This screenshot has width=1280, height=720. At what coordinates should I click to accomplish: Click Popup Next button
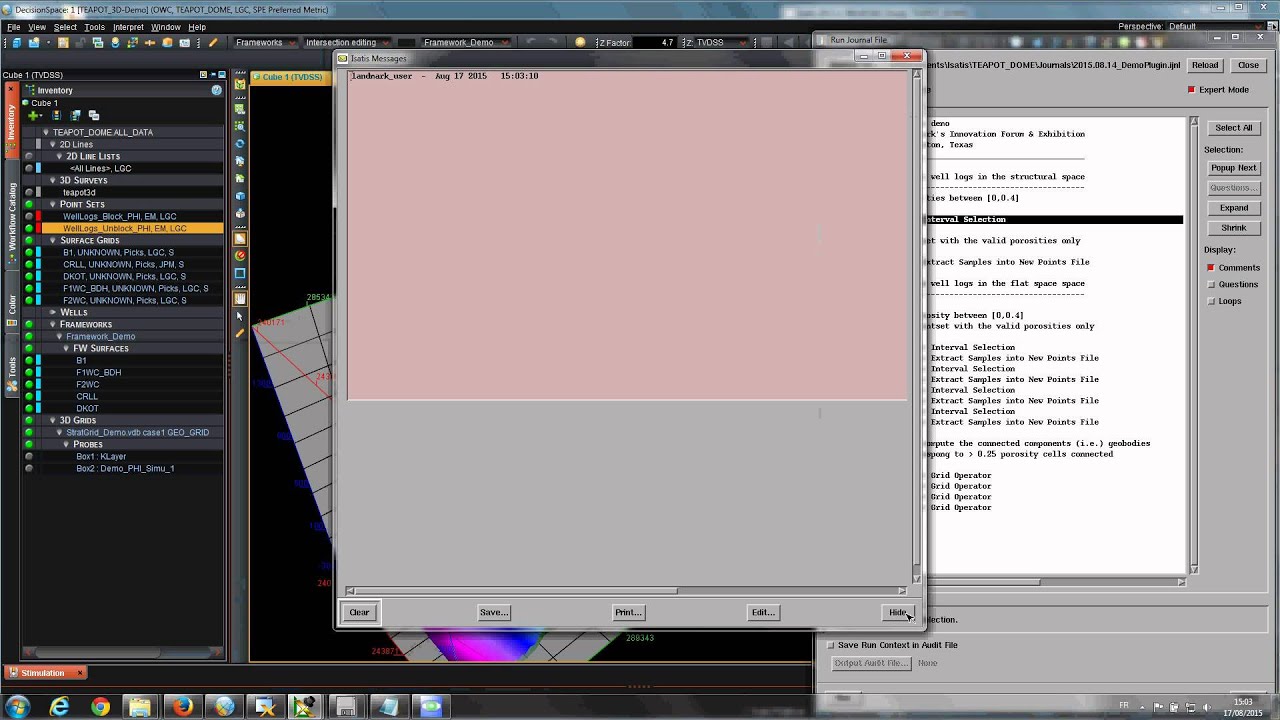click(1233, 168)
